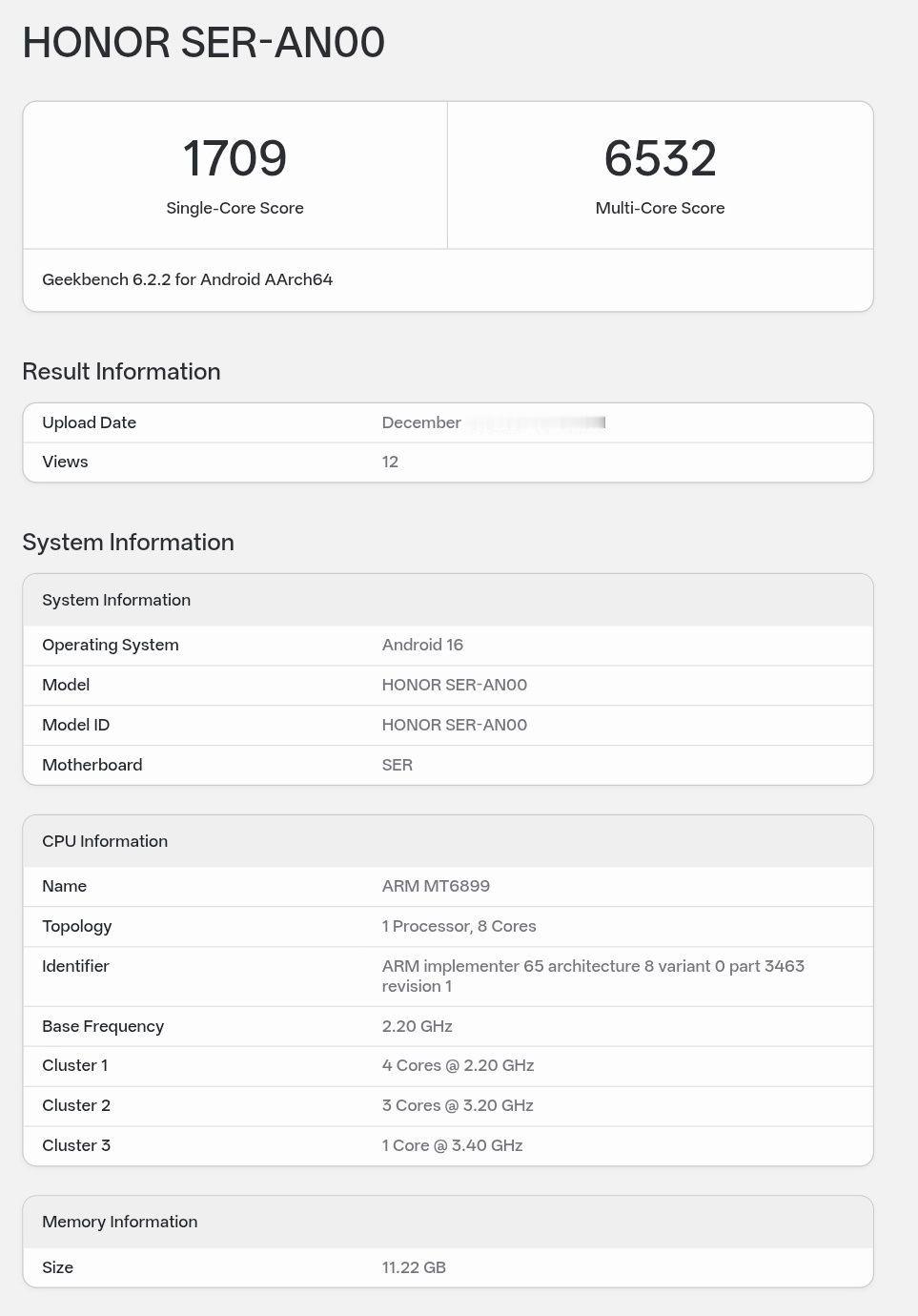The width and height of the screenshot is (918, 1316).
Task: Click the 1 Processor, 8 Cores value
Action: (x=459, y=926)
